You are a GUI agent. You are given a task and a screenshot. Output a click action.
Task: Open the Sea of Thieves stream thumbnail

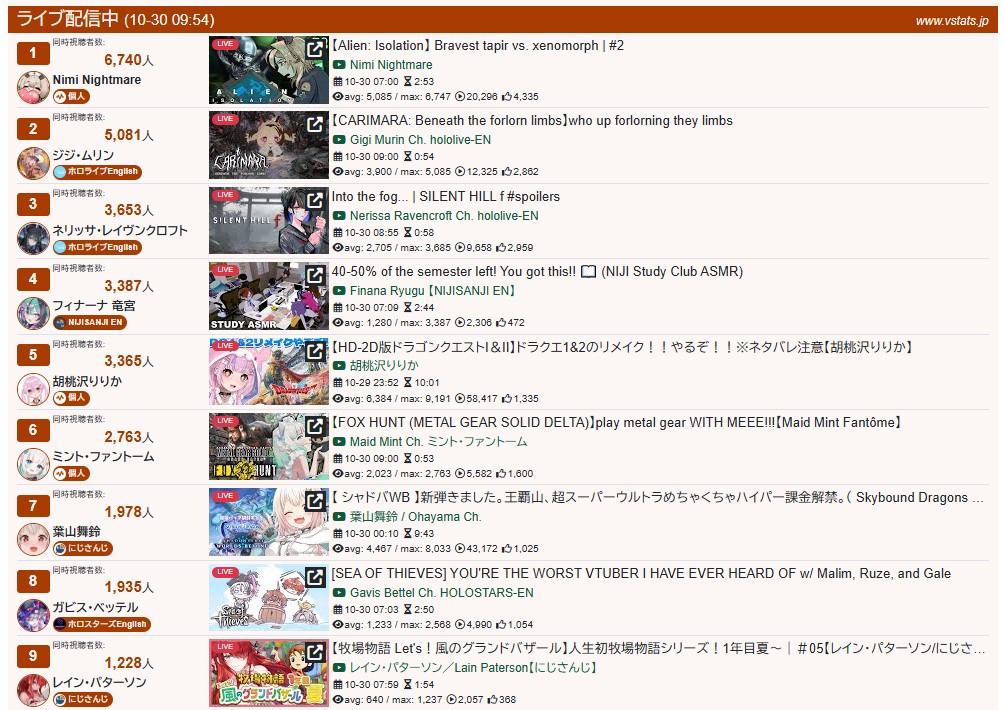268,597
